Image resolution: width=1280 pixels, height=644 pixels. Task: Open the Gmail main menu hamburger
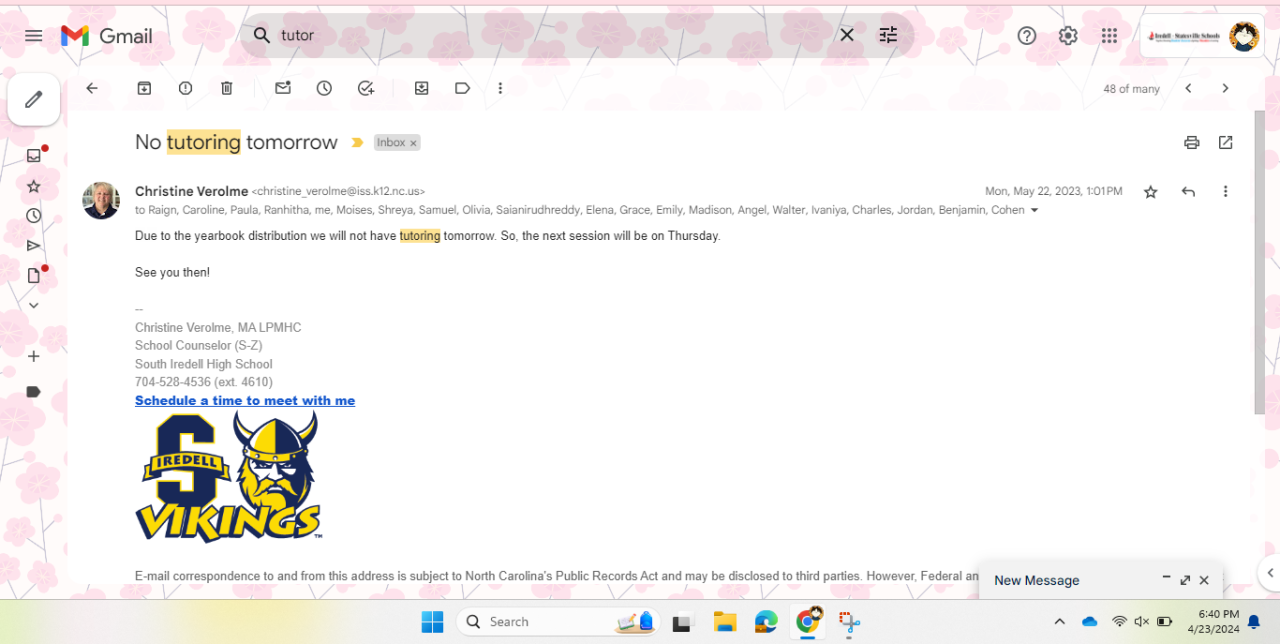pyautogui.click(x=33, y=36)
